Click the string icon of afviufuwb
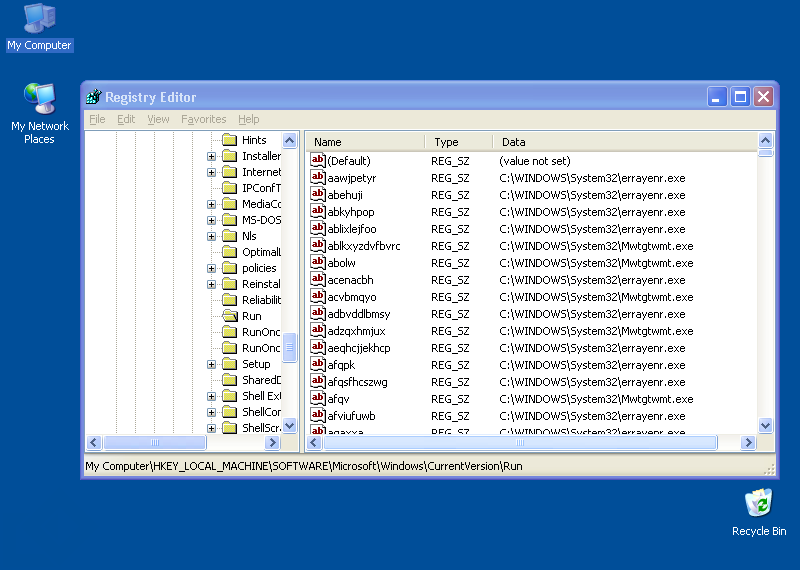The height and width of the screenshot is (570, 800). (318, 415)
